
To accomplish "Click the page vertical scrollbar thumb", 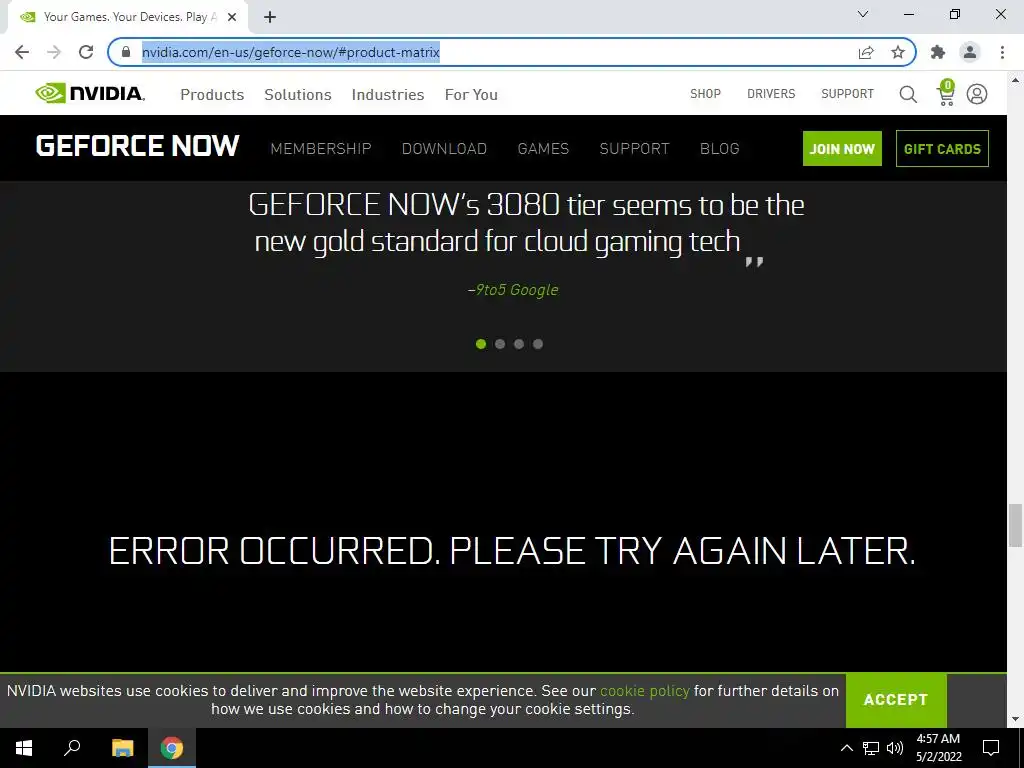I will [x=1015, y=525].
